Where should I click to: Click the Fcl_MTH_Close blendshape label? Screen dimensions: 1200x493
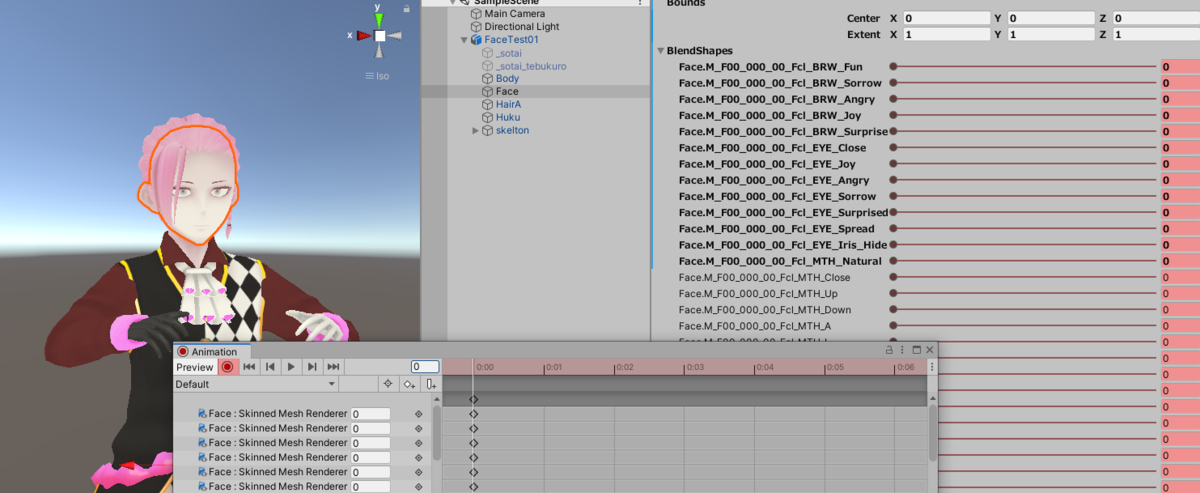click(x=764, y=277)
